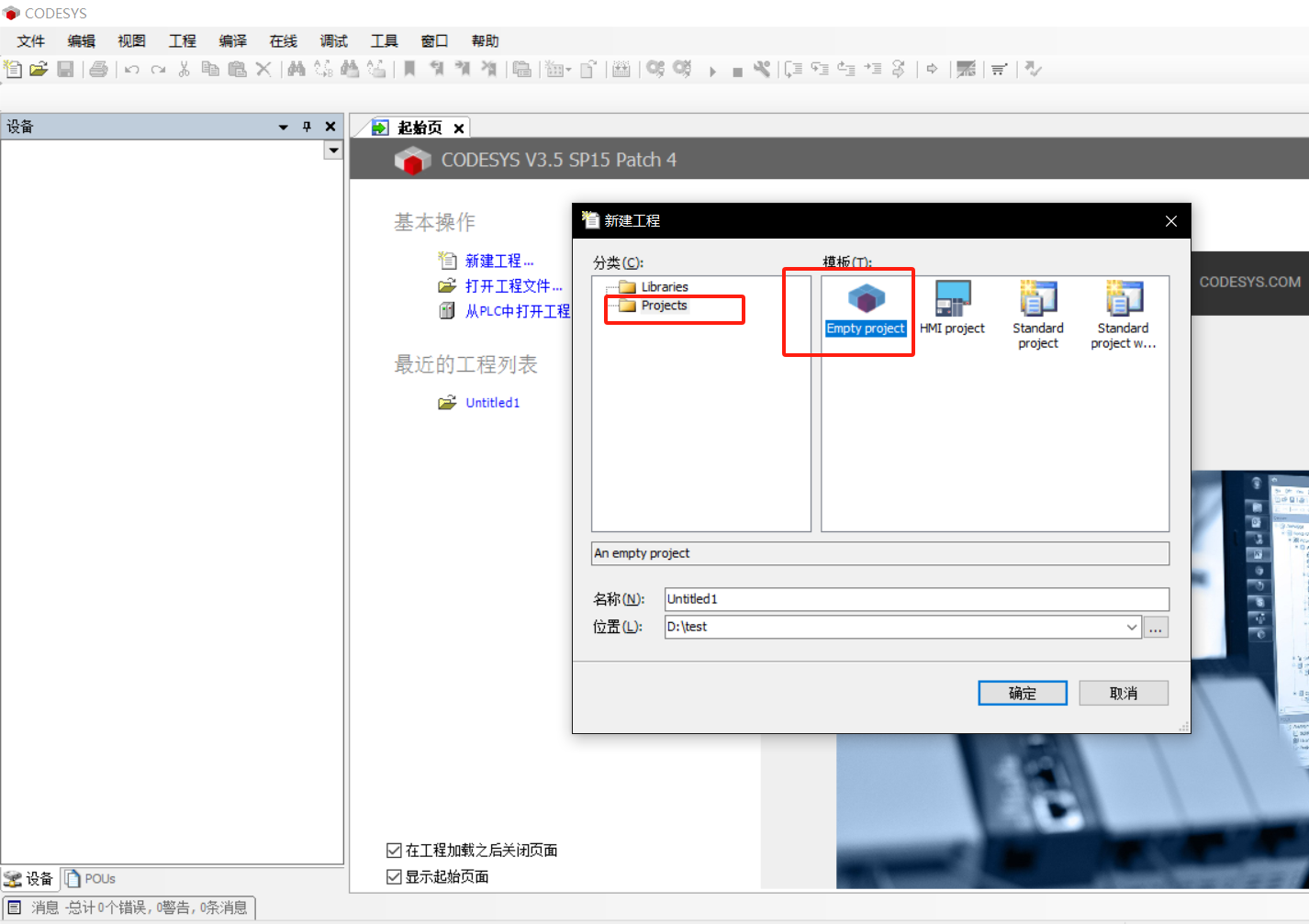Open the recent project Untitled1 link
The height and width of the screenshot is (924, 1309).
pyautogui.click(x=492, y=403)
